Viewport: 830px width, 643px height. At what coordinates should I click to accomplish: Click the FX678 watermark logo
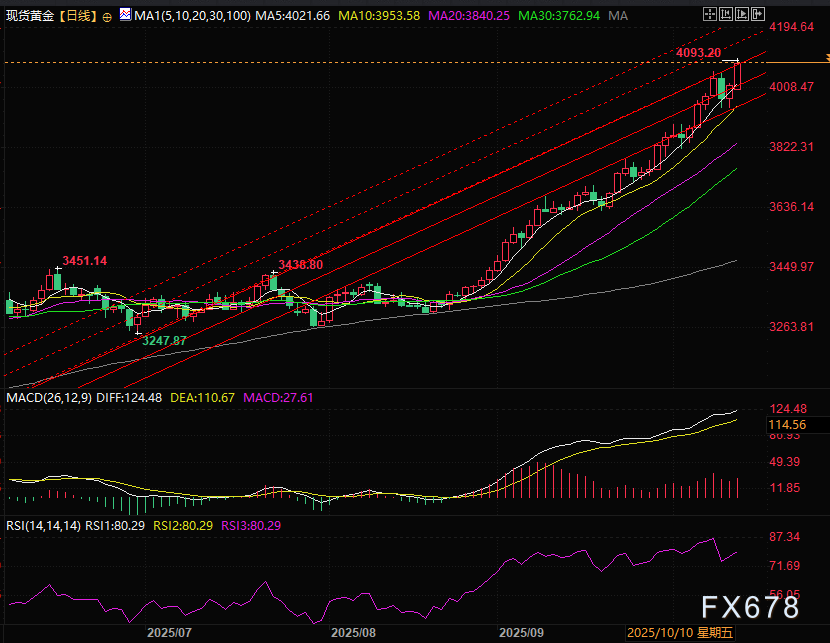click(749, 607)
